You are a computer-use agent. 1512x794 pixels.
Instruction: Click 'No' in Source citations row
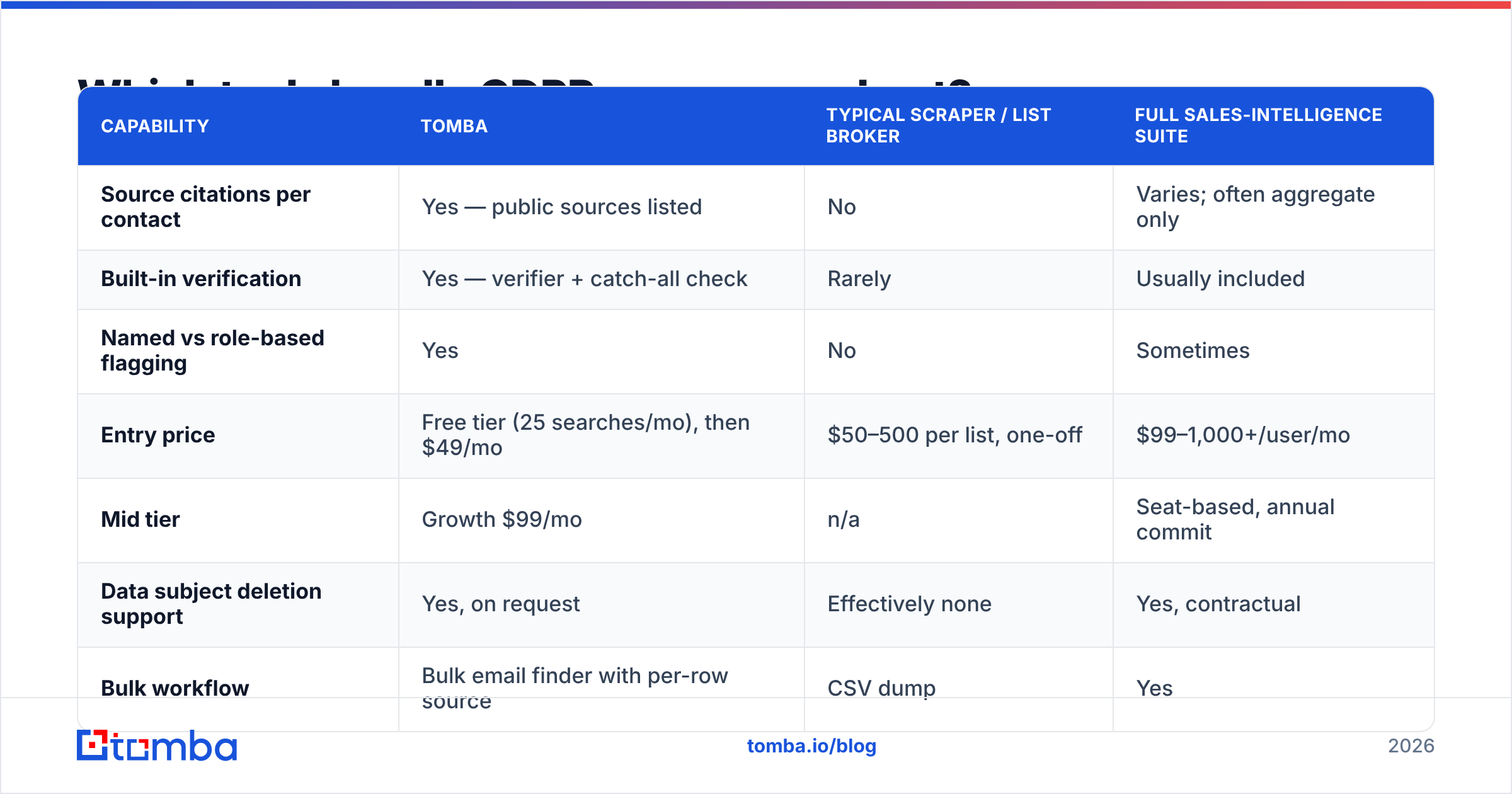tap(842, 207)
